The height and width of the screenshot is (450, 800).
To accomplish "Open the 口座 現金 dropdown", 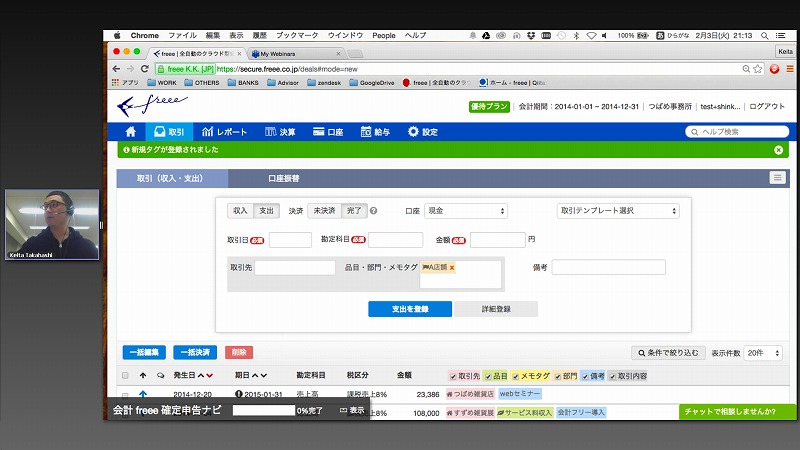I will [x=465, y=211].
